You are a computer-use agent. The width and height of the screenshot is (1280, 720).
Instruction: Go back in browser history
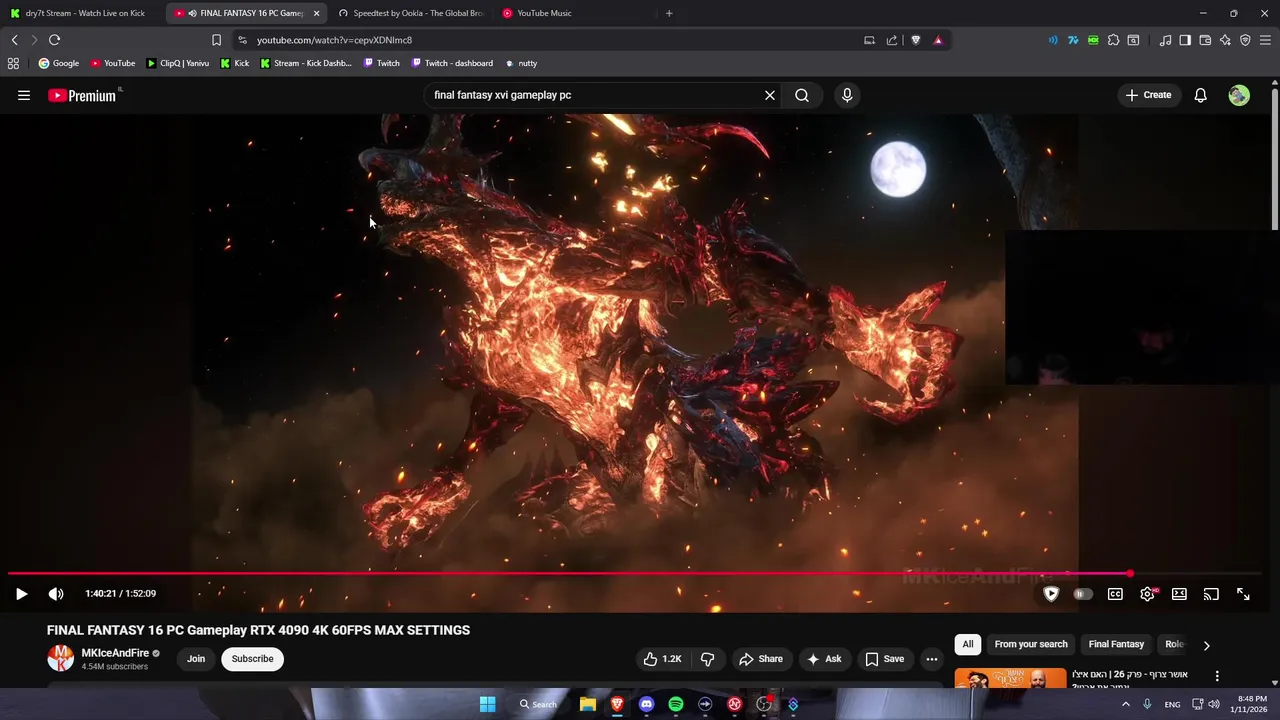point(14,40)
